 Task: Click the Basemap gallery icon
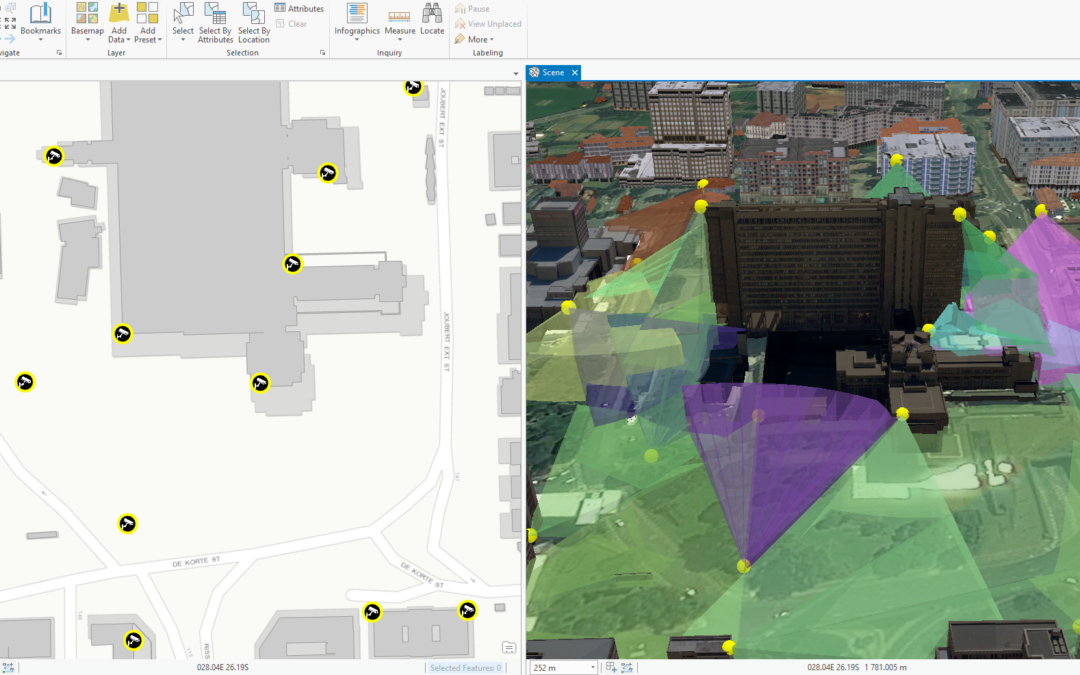click(87, 14)
